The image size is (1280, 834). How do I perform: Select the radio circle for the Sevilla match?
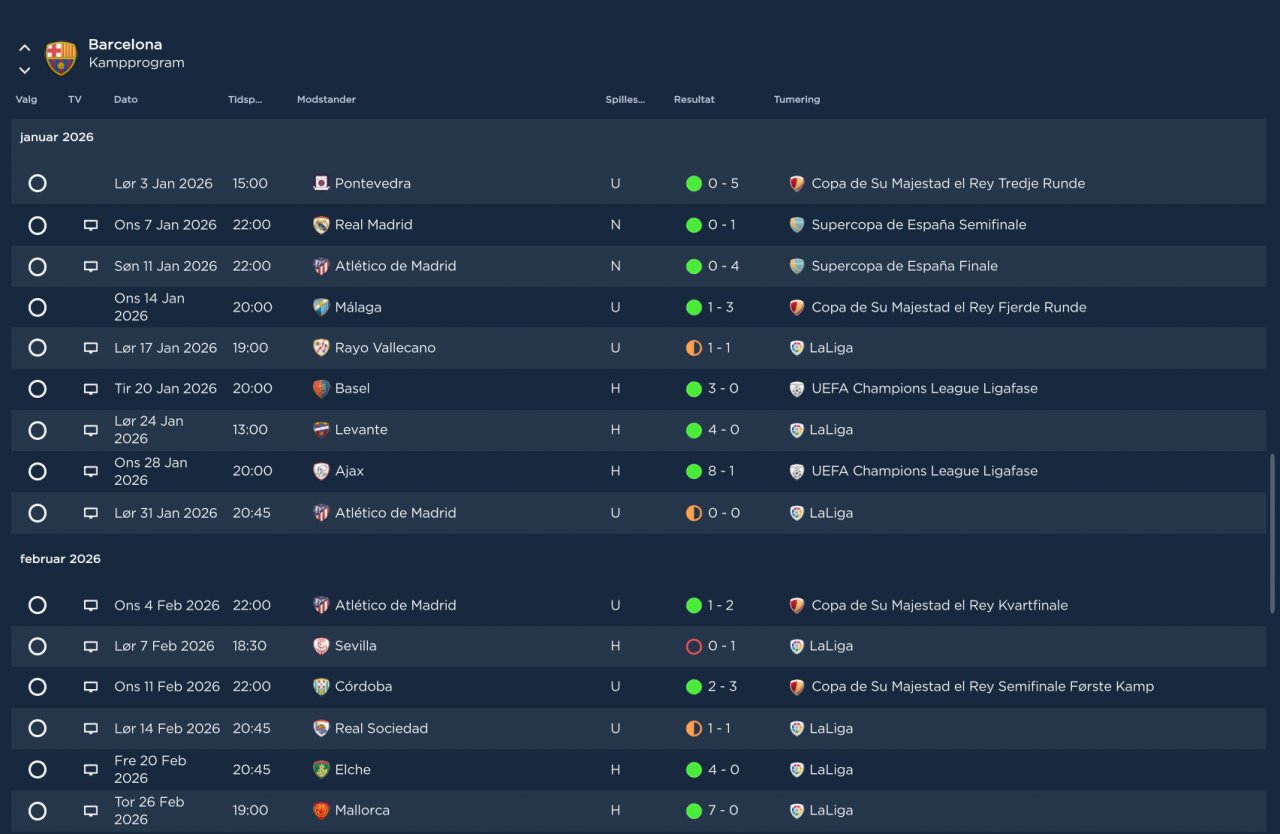pyautogui.click(x=37, y=646)
